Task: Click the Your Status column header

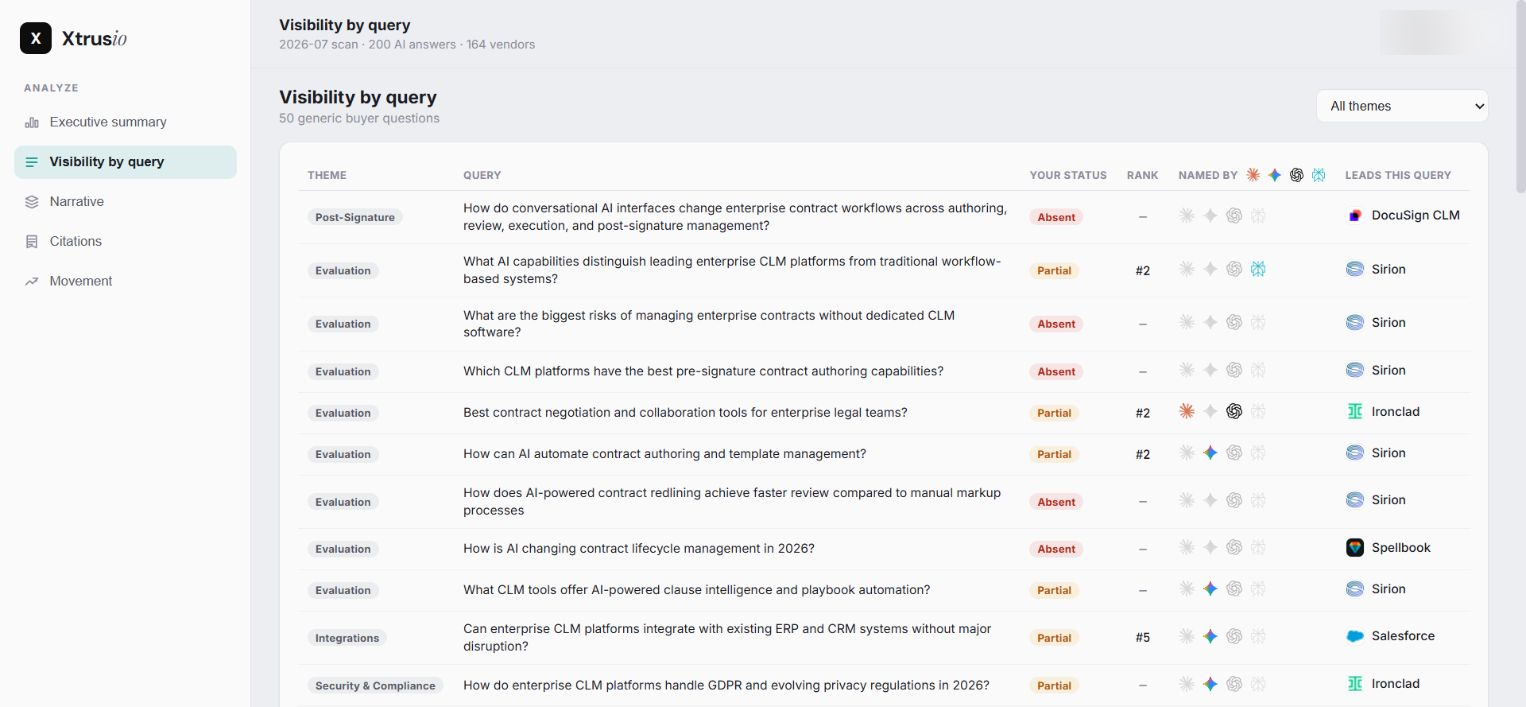Action: click(1068, 175)
